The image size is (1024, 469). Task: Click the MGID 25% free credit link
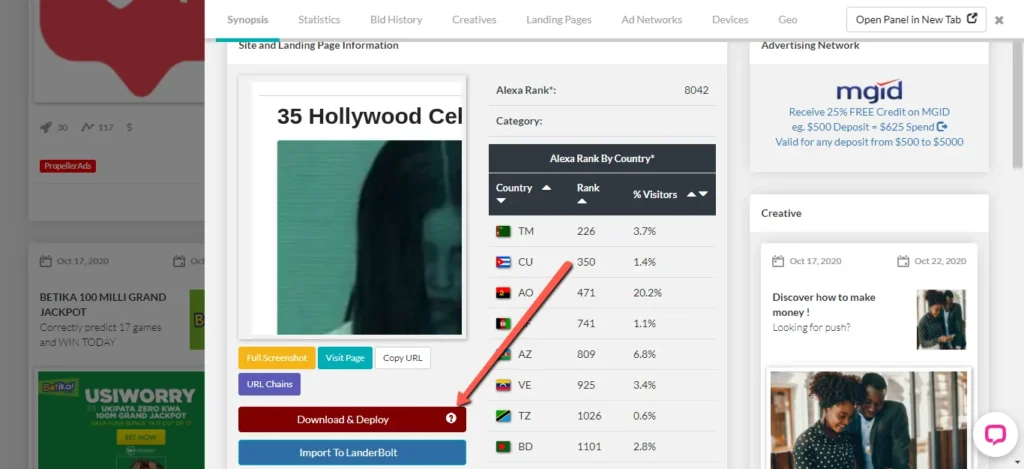[x=868, y=127]
